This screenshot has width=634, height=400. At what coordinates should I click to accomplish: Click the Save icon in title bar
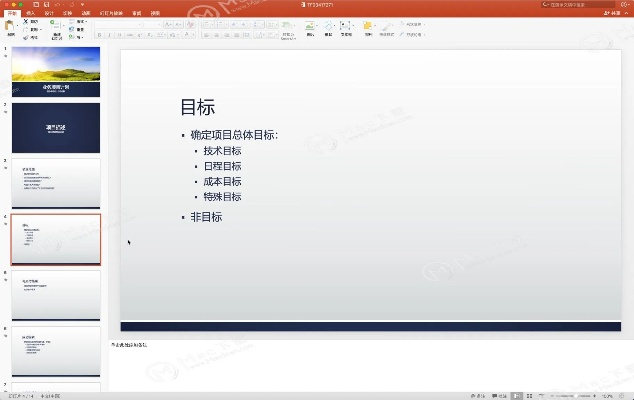point(46,4)
